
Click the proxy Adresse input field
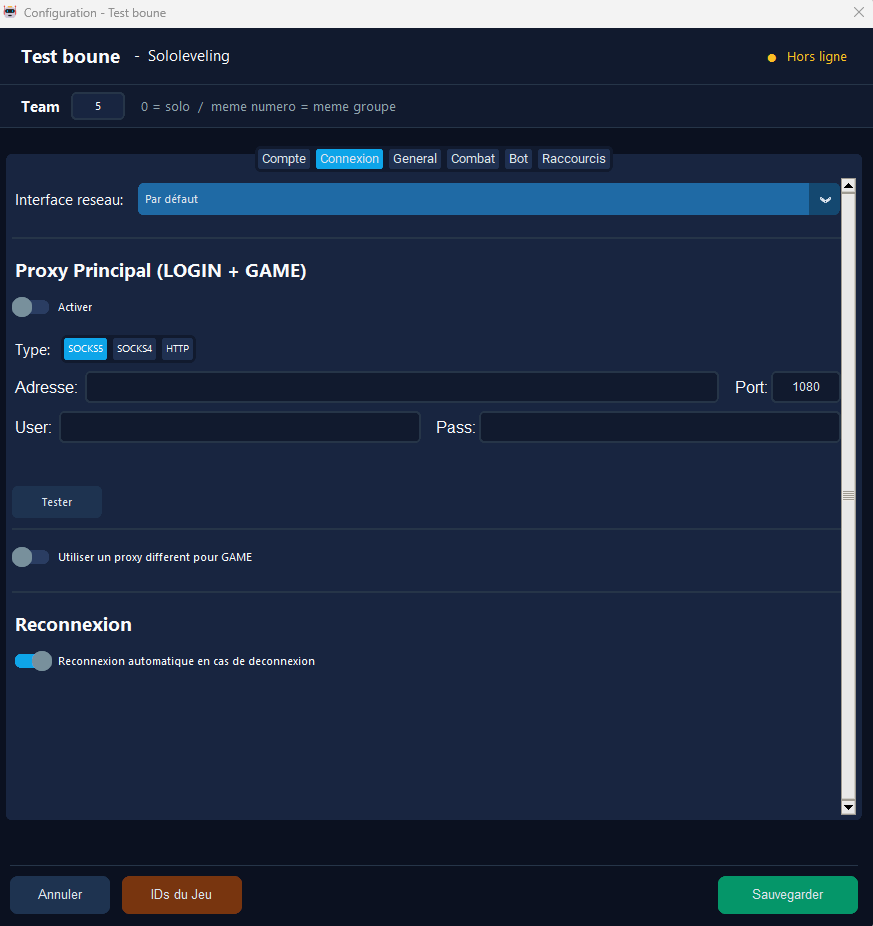(401, 387)
